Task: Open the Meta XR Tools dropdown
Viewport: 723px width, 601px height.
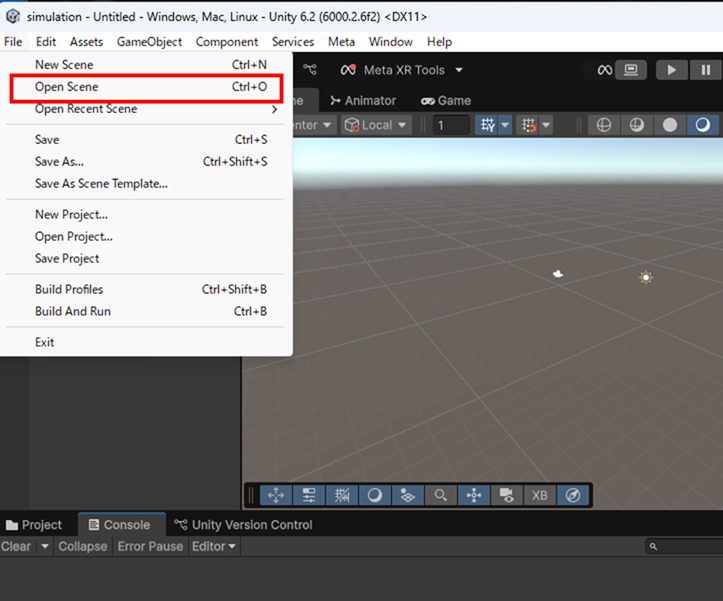Action: pyautogui.click(x=401, y=70)
